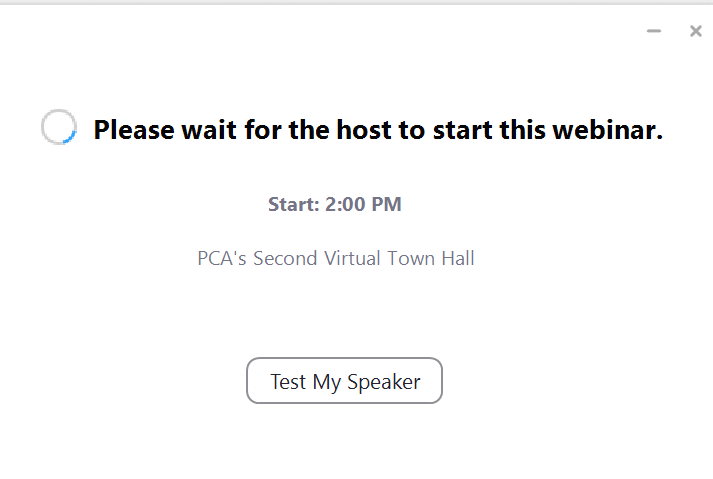Minimize the webinar waiting window

(654, 31)
